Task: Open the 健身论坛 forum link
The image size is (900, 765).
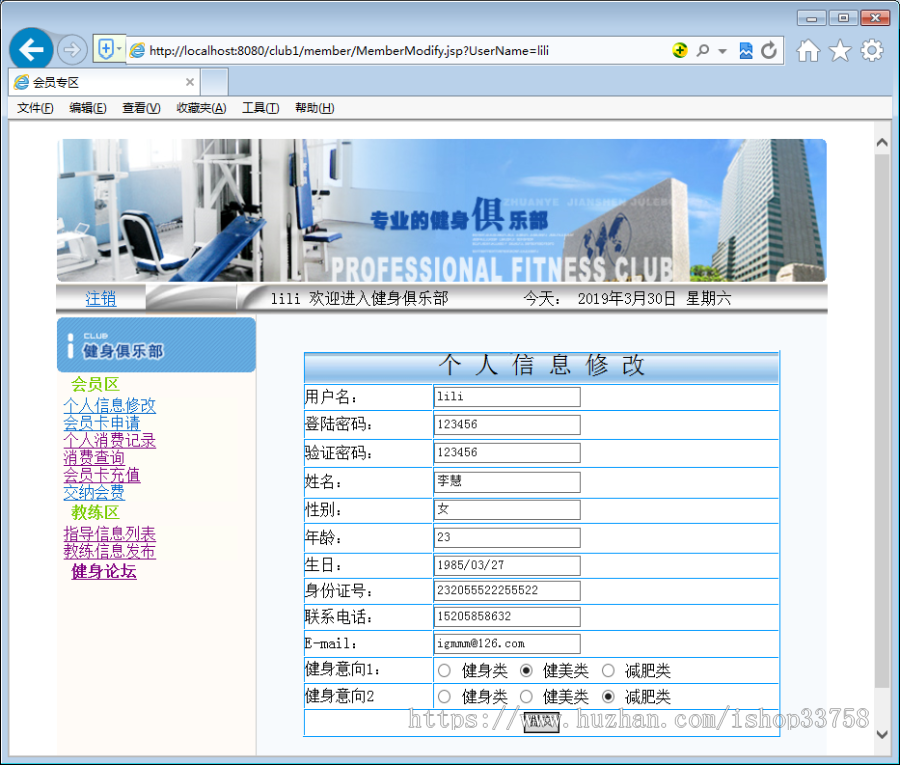Action: coord(103,571)
